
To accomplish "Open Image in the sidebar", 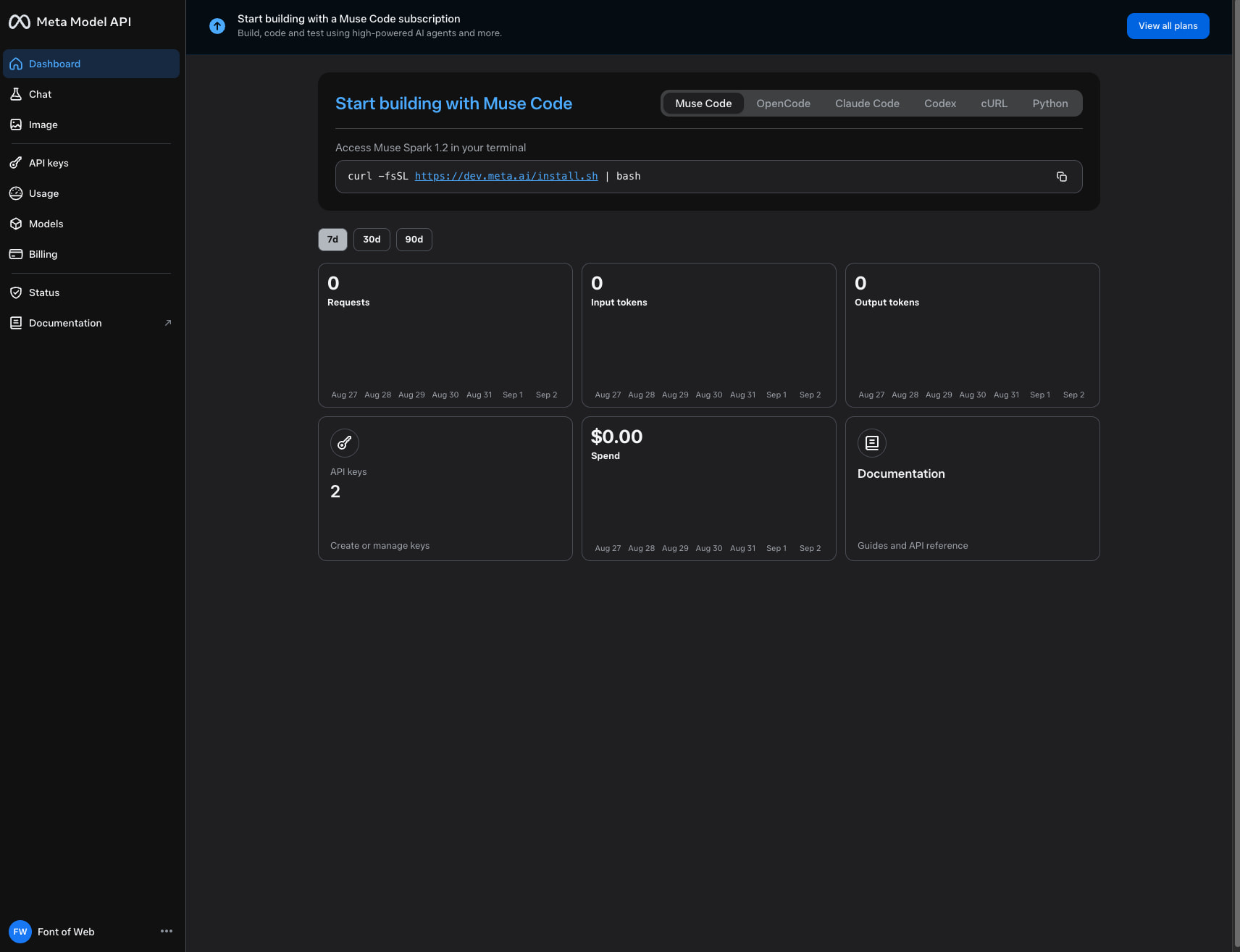I will [x=91, y=125].
